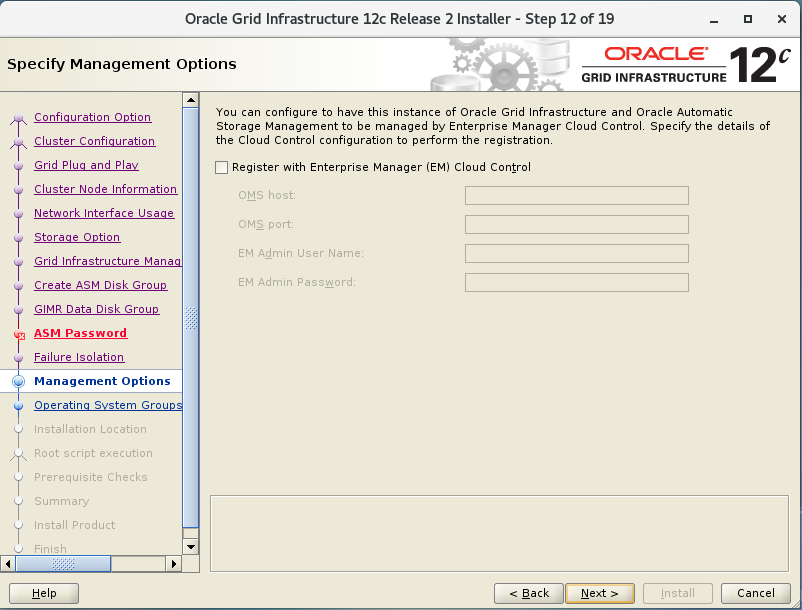Viewport: 802px width, 610px height.
Task: Click the Configuration Option step marker icon
Action: (18, 118)
